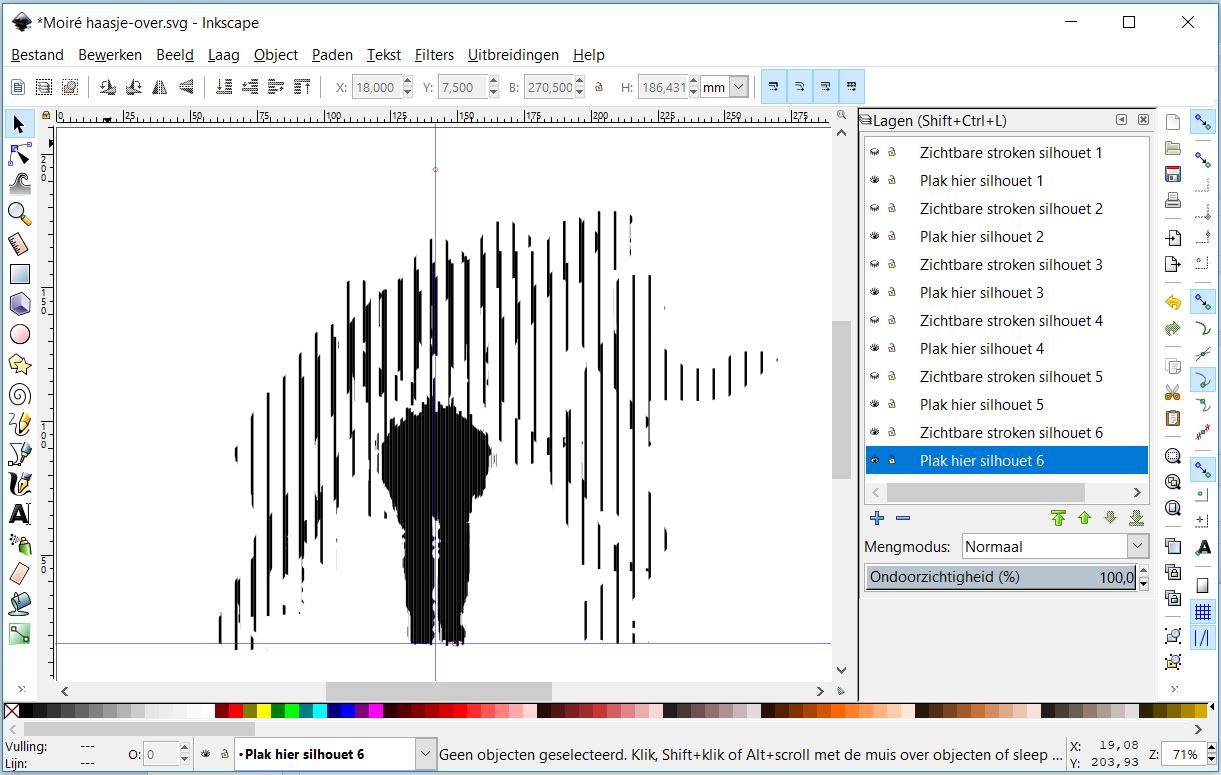Toggle lock on Plak hier silhouet 4 layer
Screen dimensions: 1221x775
click(893, 348)
